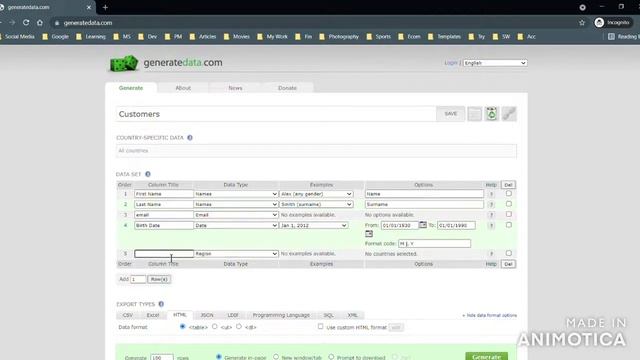Open the Reading list icon
The image size is (640, 360).
coord(611,37)
